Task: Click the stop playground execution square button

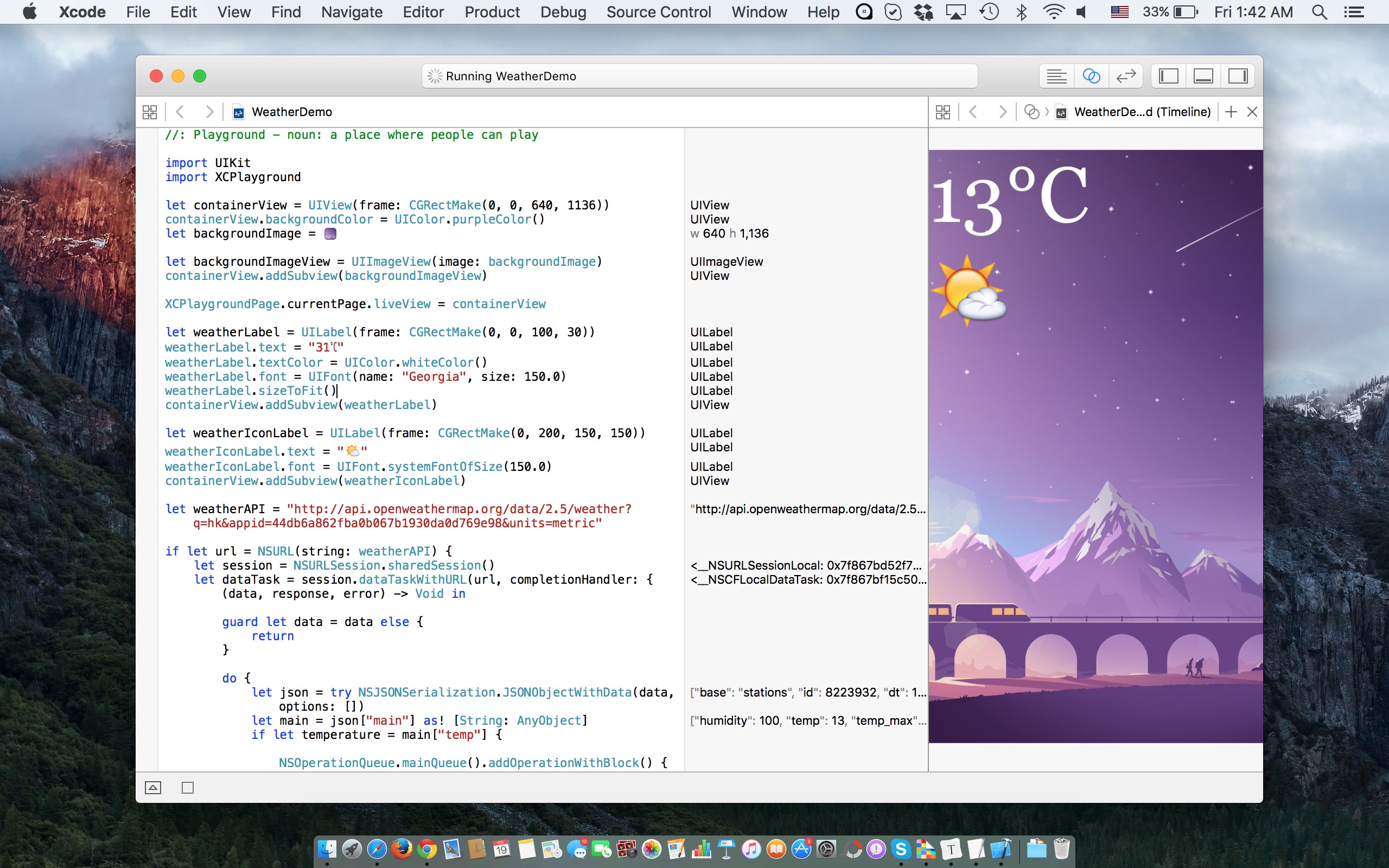Action: click(x=188, y=788)
